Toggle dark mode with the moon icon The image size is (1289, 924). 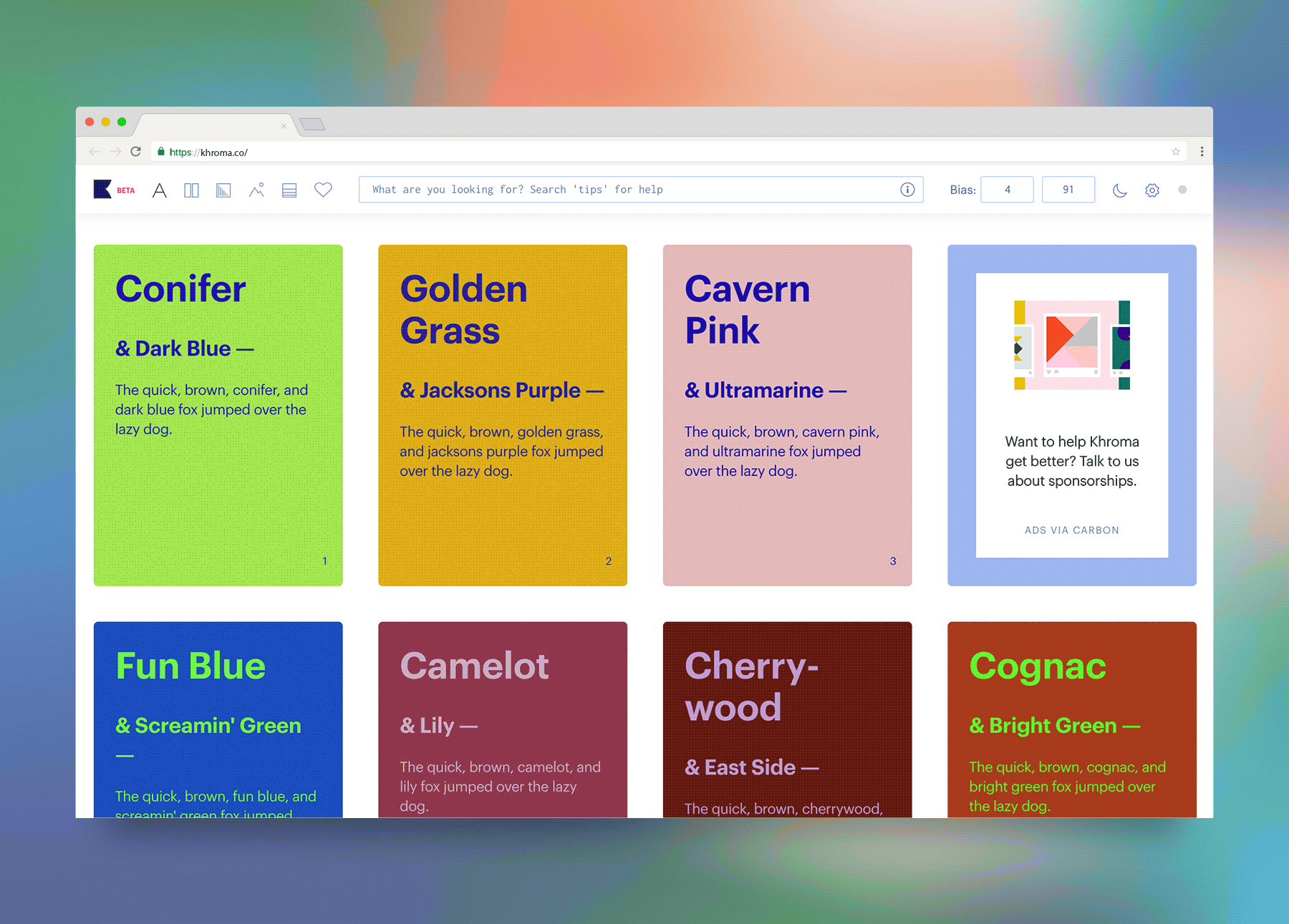(1119, 190)
